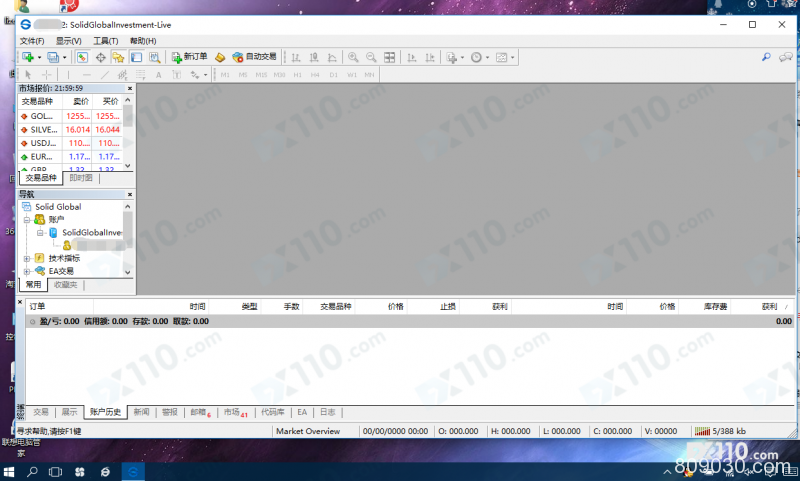The height and width of the screenshot is (481, 800).
Task: Switch to the 新闻 terminal tab
Action: point(141,412)
